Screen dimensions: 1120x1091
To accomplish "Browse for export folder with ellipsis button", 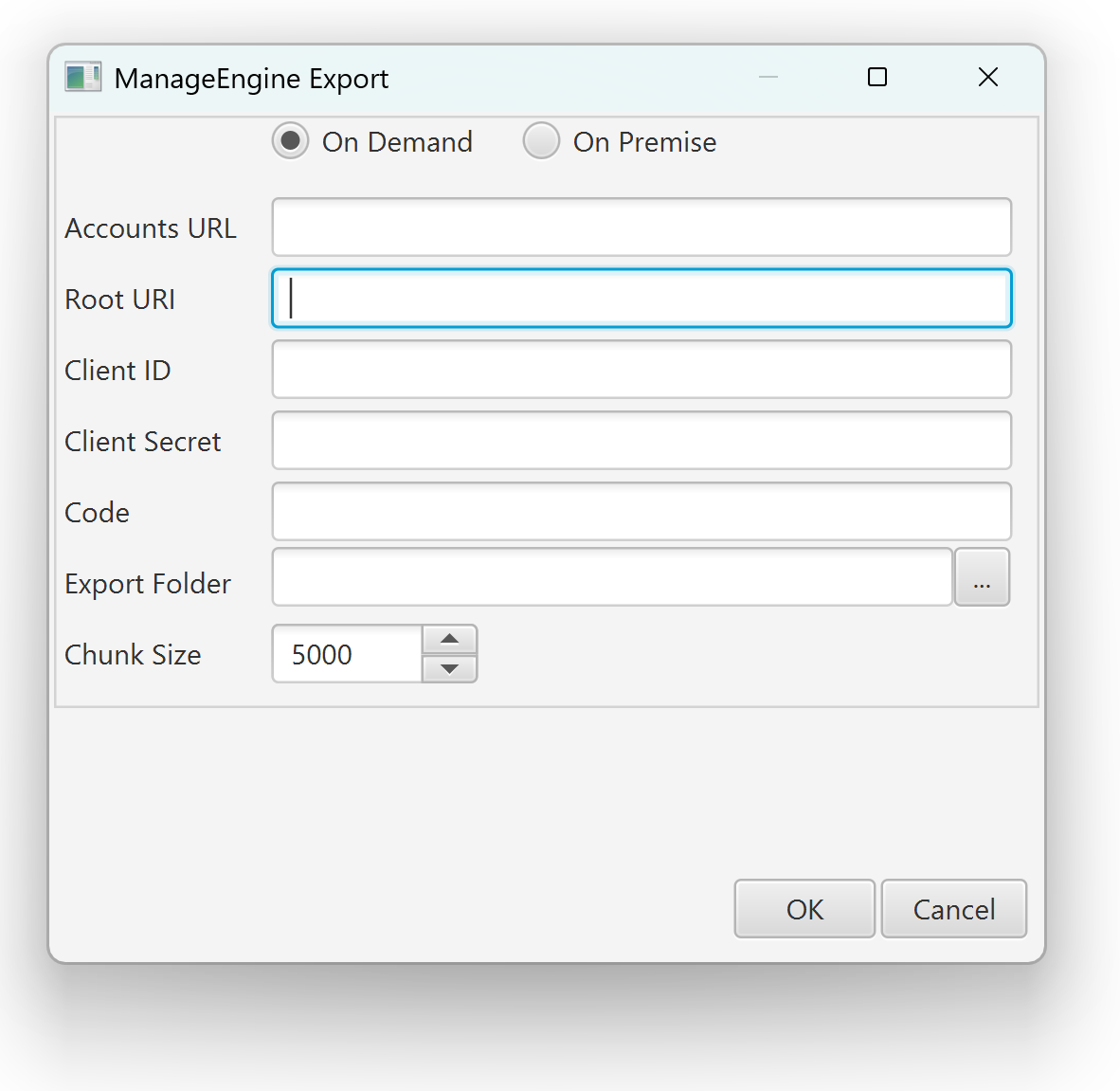I will (x=983, y=577).
